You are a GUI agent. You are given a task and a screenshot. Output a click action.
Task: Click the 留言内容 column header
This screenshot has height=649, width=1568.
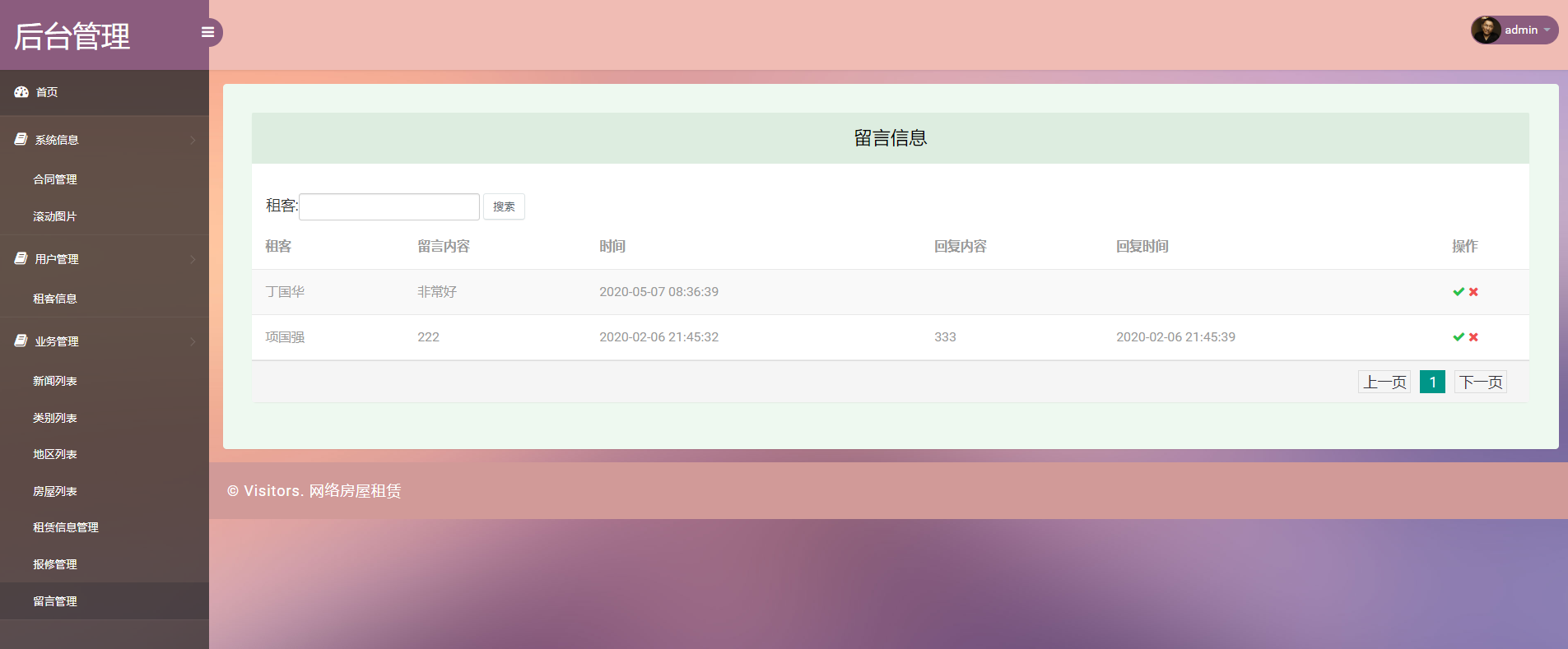point(444,247)
